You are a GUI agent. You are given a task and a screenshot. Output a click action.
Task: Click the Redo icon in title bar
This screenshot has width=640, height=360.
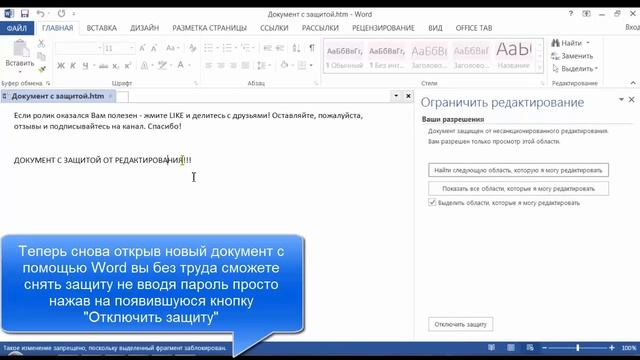click(61, 13)
